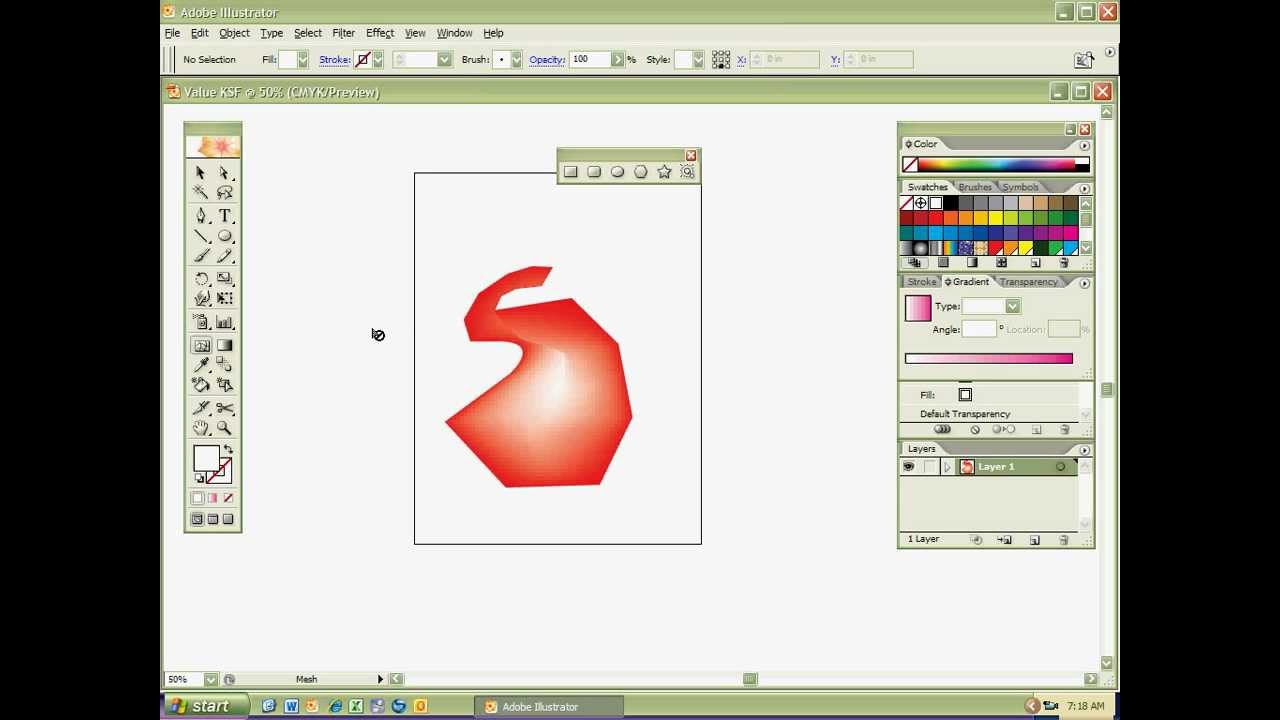The height and width of the screenshot is (720, 1280).
Task: Select the Column Graph tool
Action: click(x=224, y=322)
